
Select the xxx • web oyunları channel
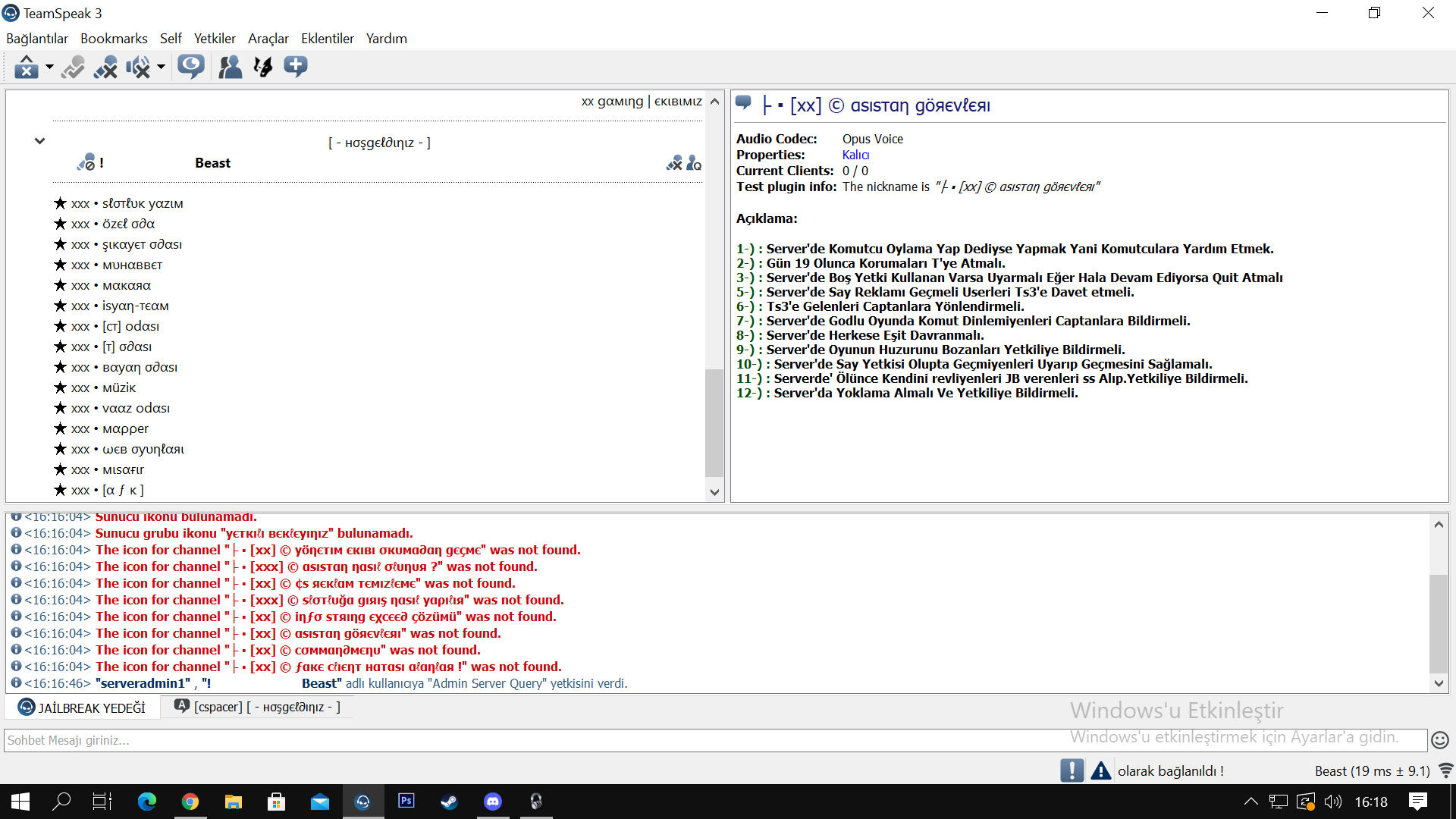128,449
